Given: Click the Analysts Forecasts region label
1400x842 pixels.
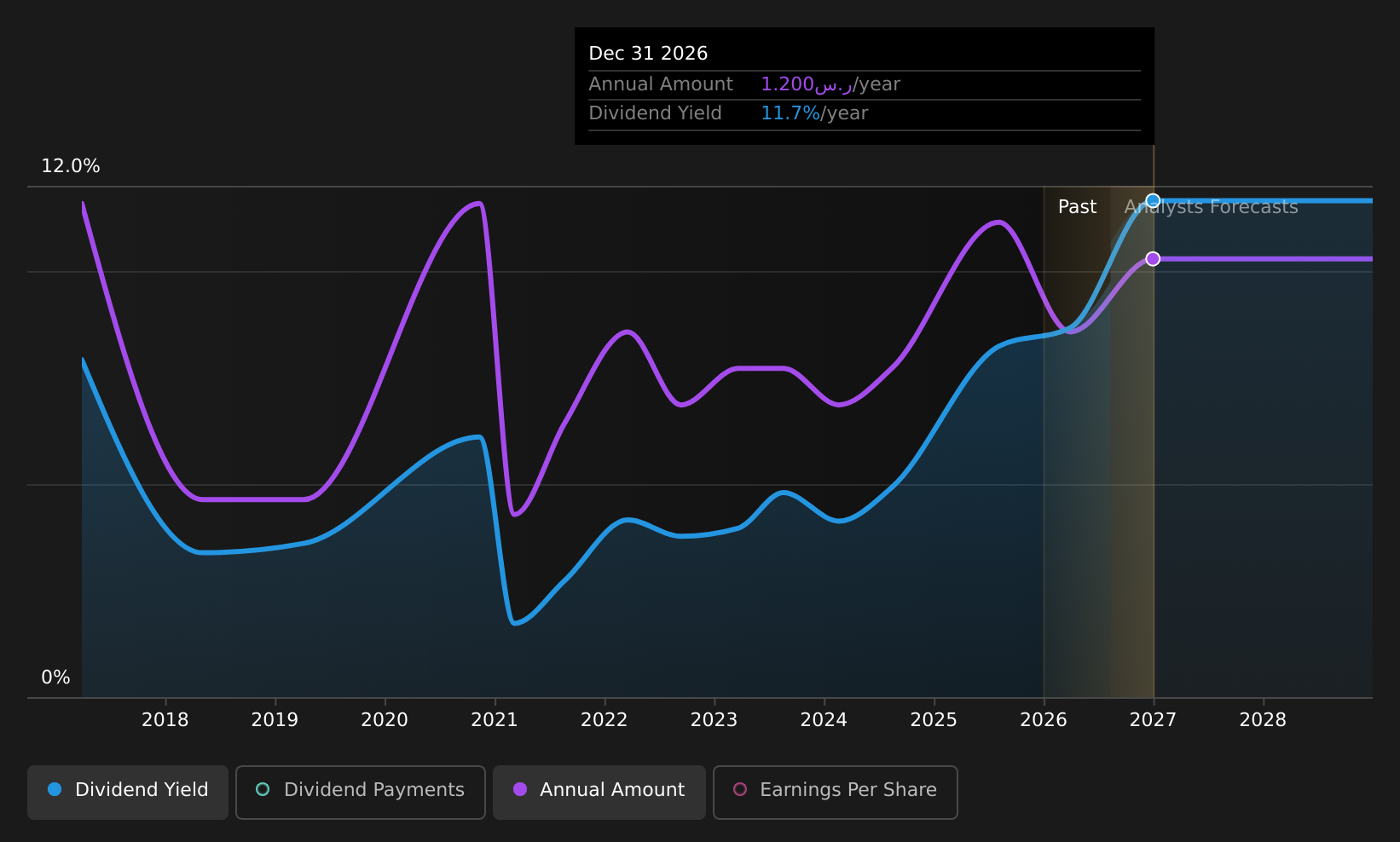Looking at the screenshot, I should pos(1211,207).
